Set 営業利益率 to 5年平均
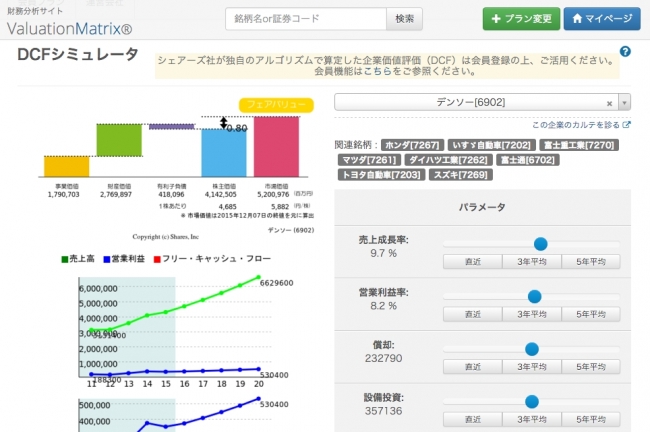Viewport: 650px width, 432px height. (591, 314)
